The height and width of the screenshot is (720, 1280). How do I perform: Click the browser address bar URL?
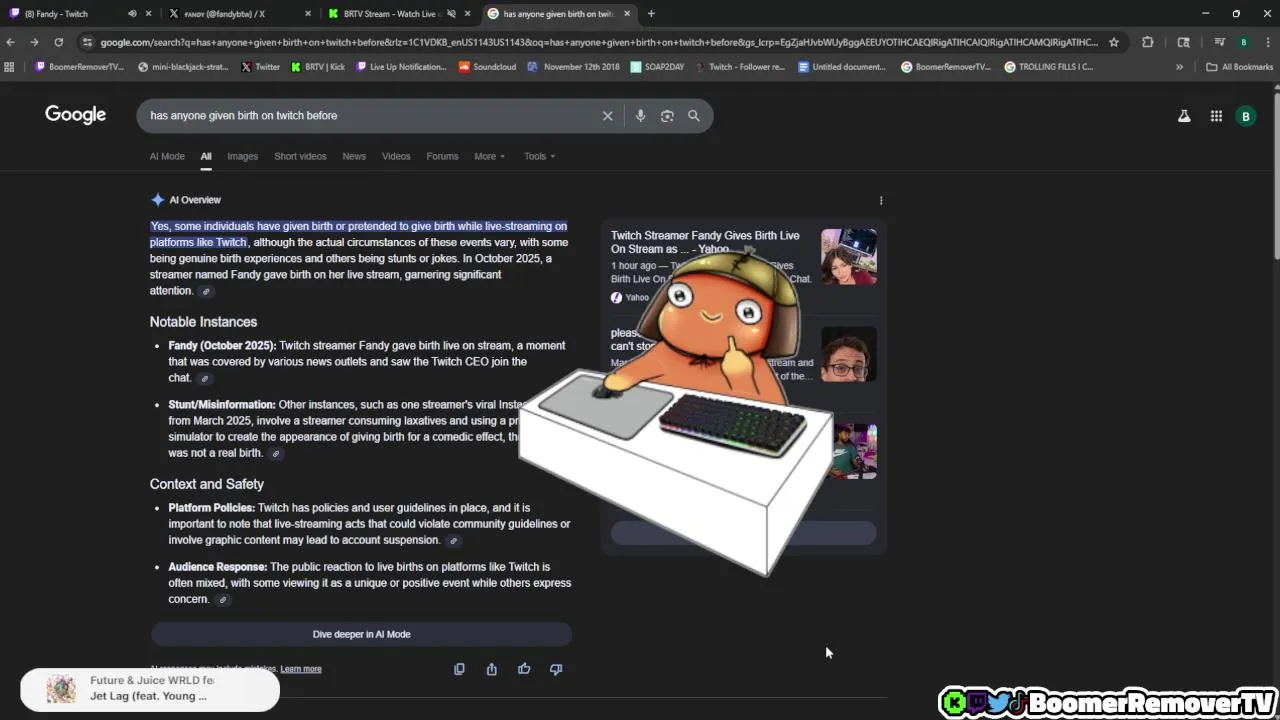pyautogui.click(x=598, y=42)
